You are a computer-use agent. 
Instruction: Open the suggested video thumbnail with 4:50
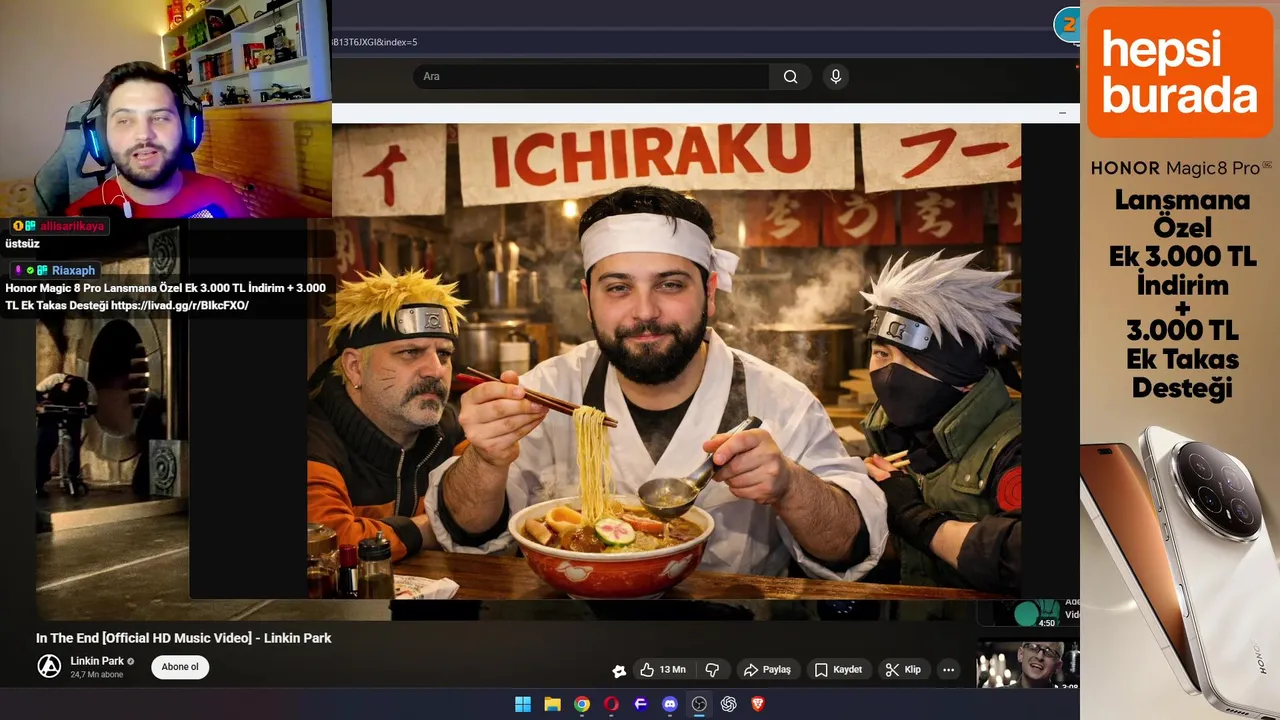(x=1028, y=613)
